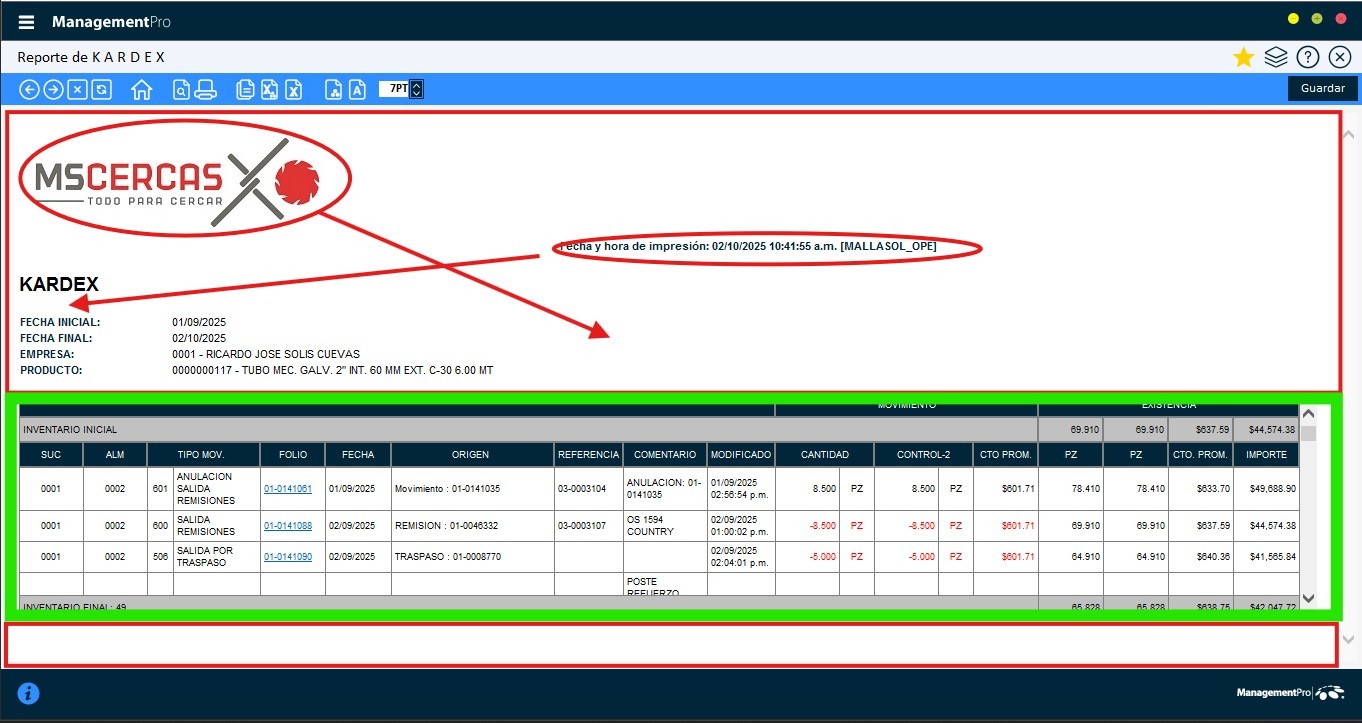Open folio link 01-0141088

coord(288,526)
